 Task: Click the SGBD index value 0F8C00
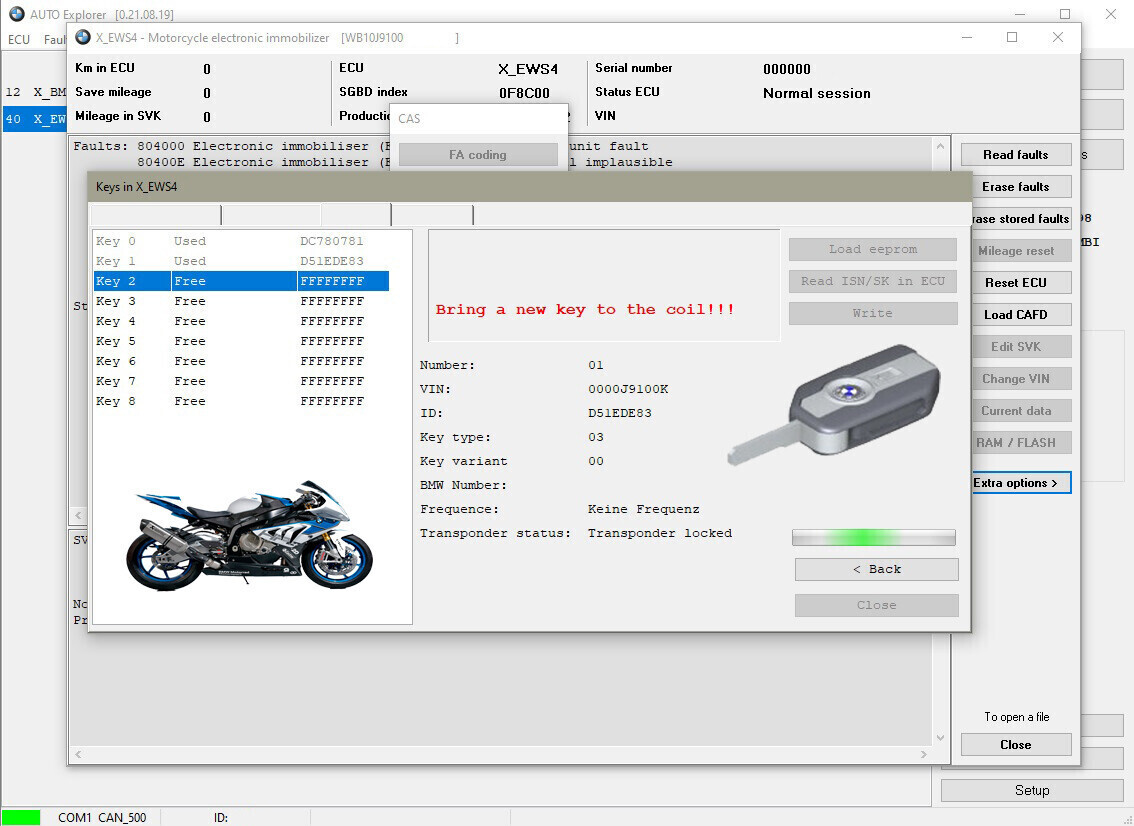click(524, 93)
